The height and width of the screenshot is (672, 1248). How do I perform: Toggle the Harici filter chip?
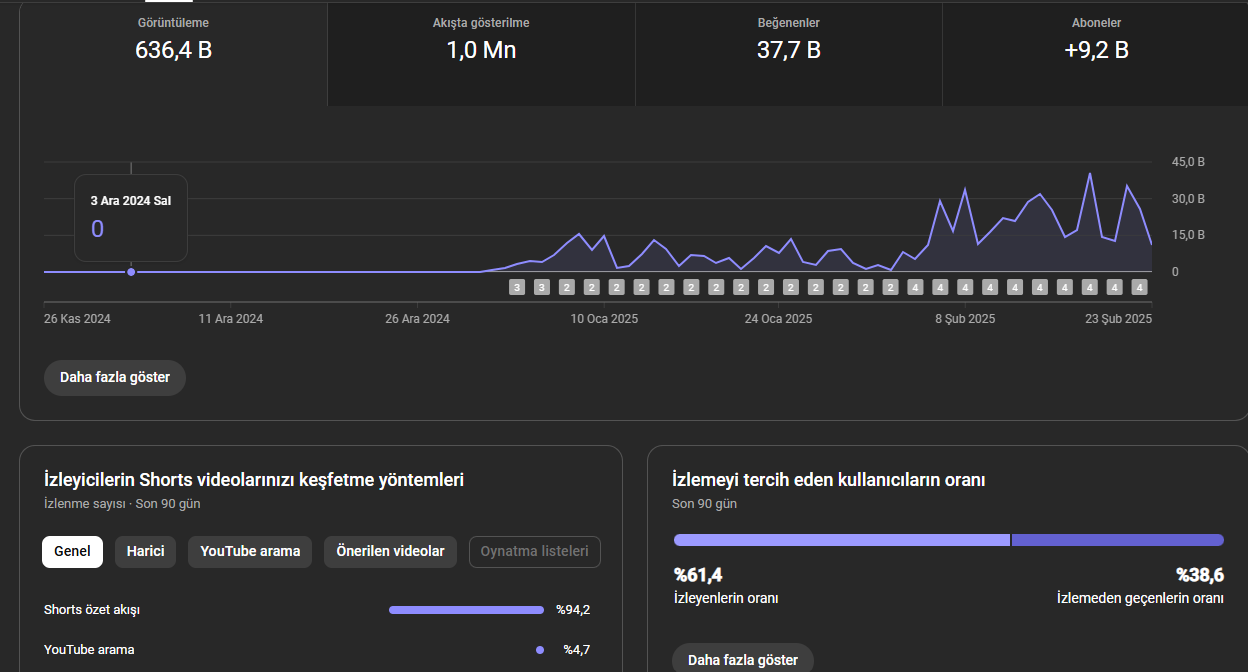click(145, 552)
